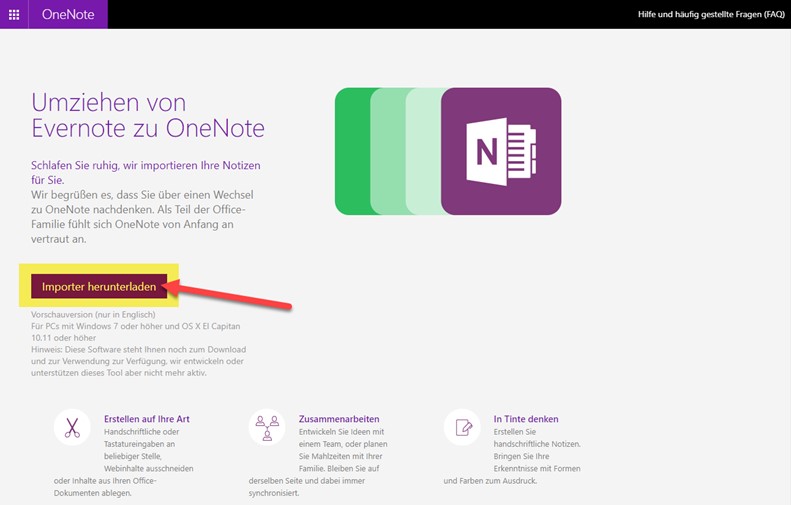Click the pen note icon for In Tinte denken
Viewport: 791px width, 505px height.
[x=462, y=427]
